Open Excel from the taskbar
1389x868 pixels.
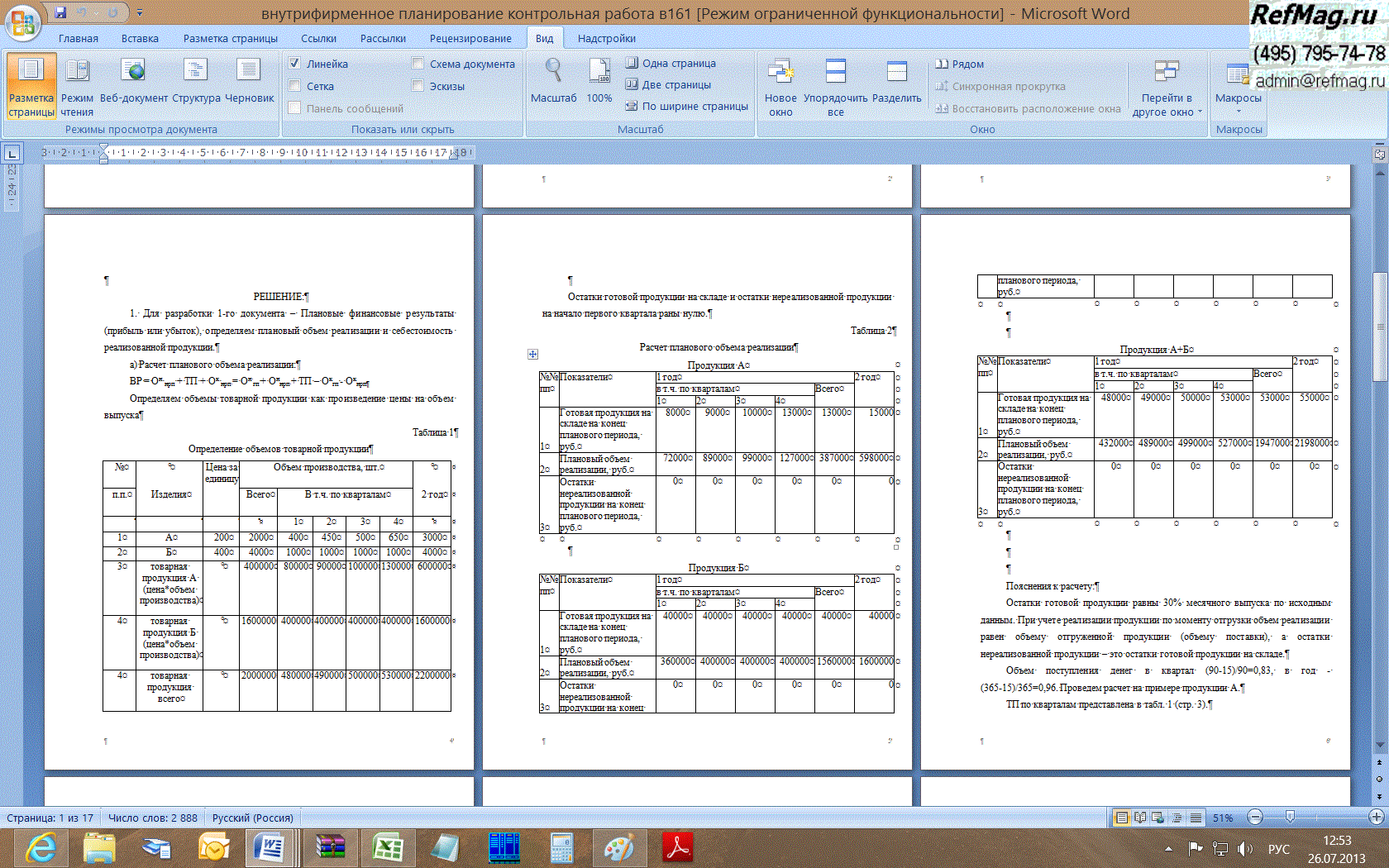pyautogui.click(x=388, y=848)
